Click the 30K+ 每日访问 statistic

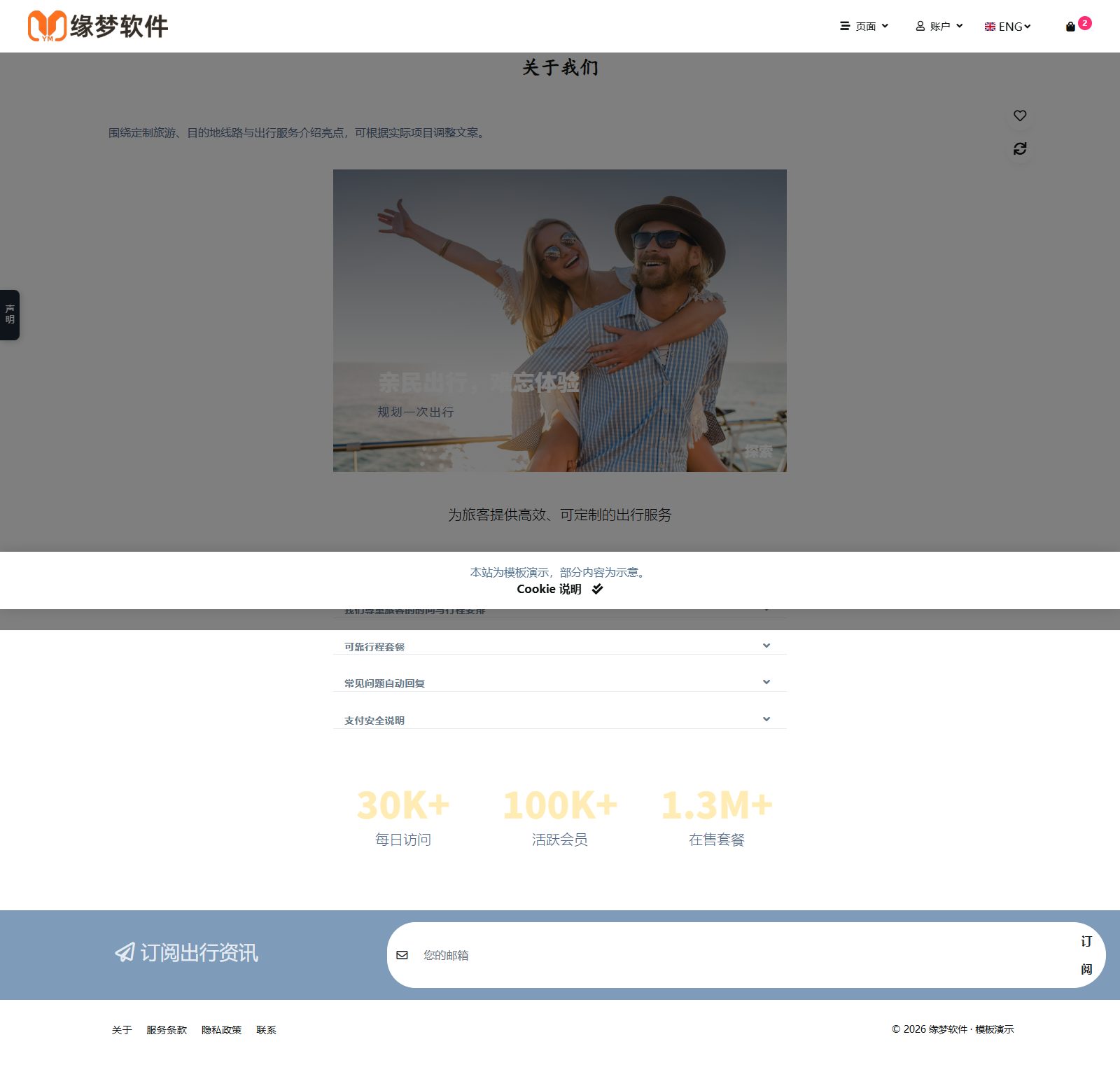click(403, 818)
